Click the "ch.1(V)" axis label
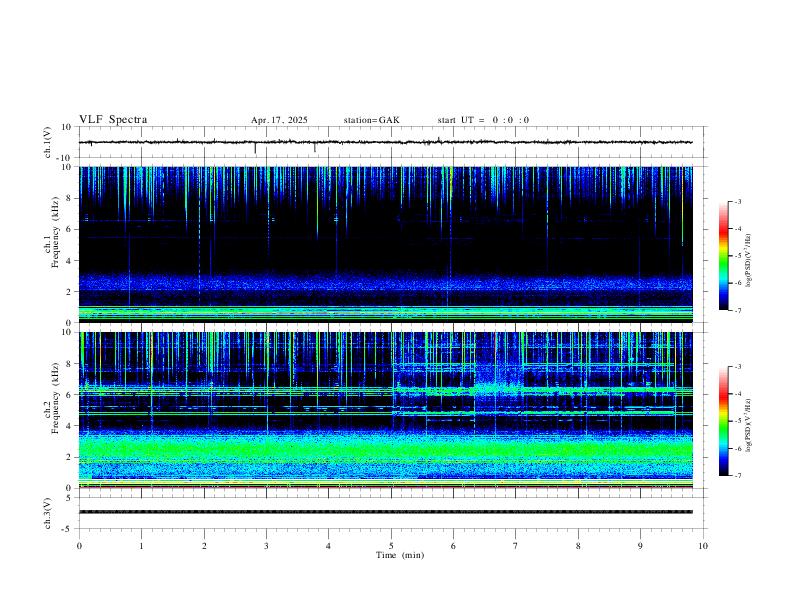Screen dimensions: 792x612 click(48, 142)
